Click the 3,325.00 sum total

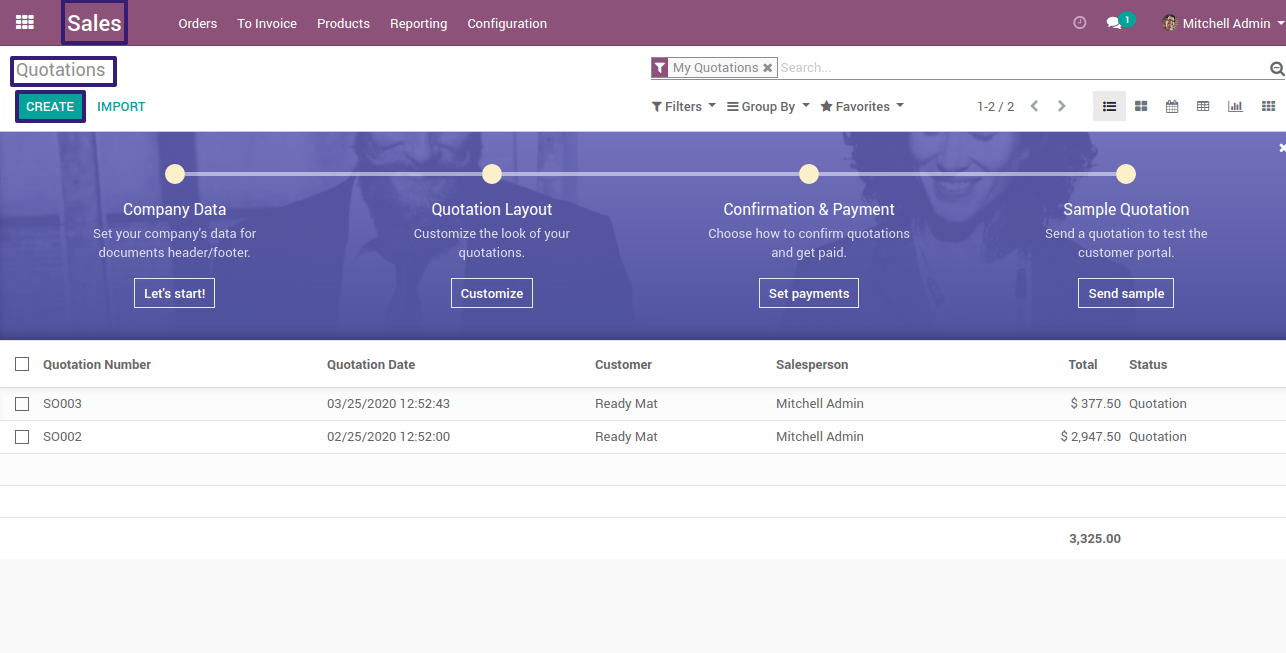(1095, 538)
